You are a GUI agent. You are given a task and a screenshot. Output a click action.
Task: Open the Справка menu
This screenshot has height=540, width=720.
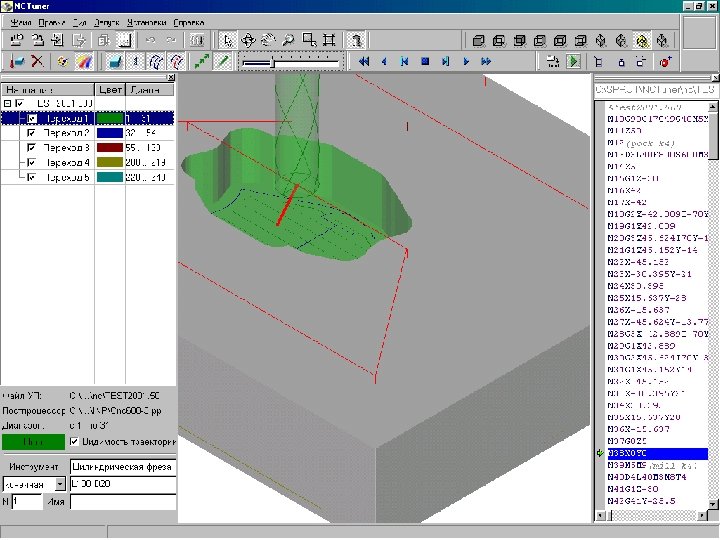(188, 21)
